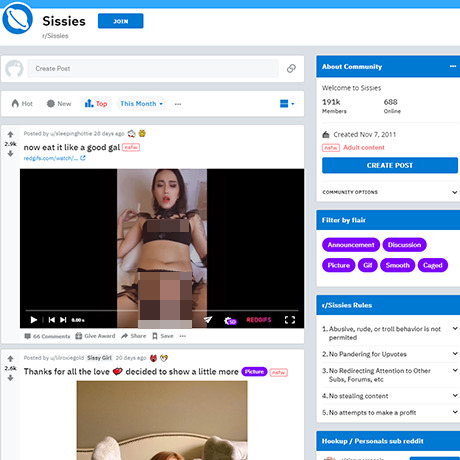Click the 191k Members count
This screenshot has width=460, height=460.
pos(334,106)
